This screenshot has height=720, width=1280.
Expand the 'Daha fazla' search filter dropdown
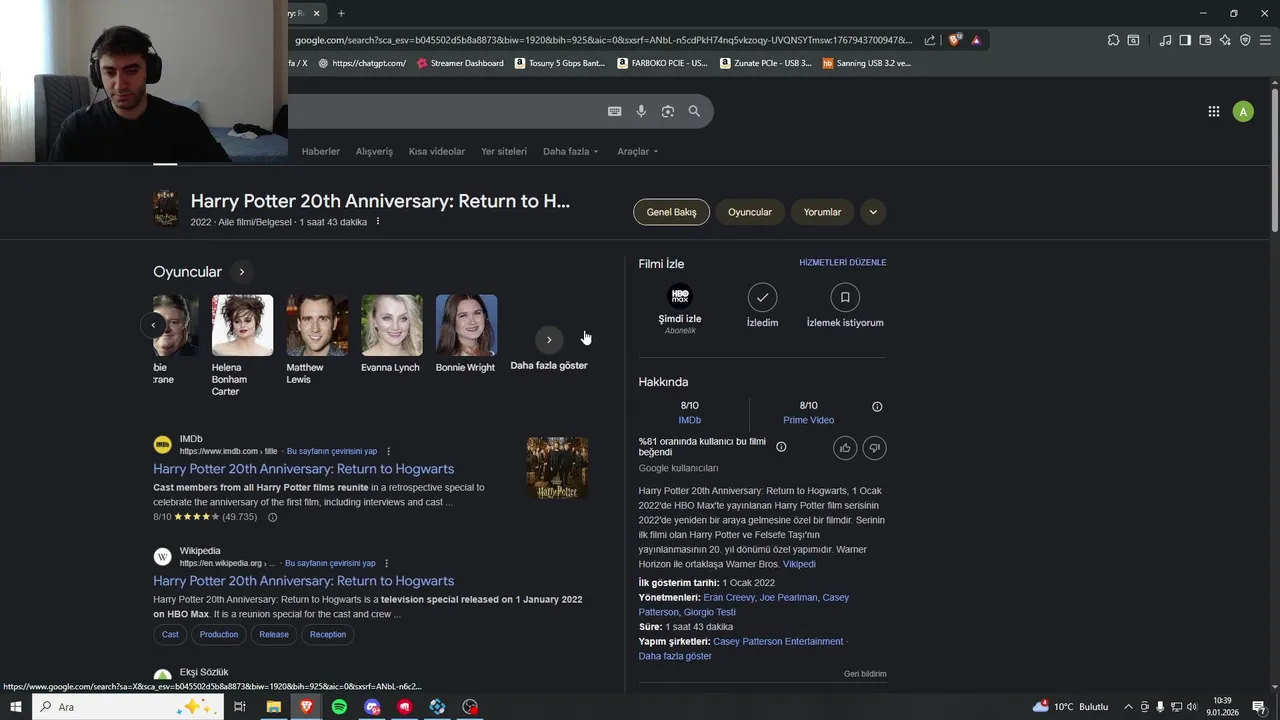click(x=571, y=151)
